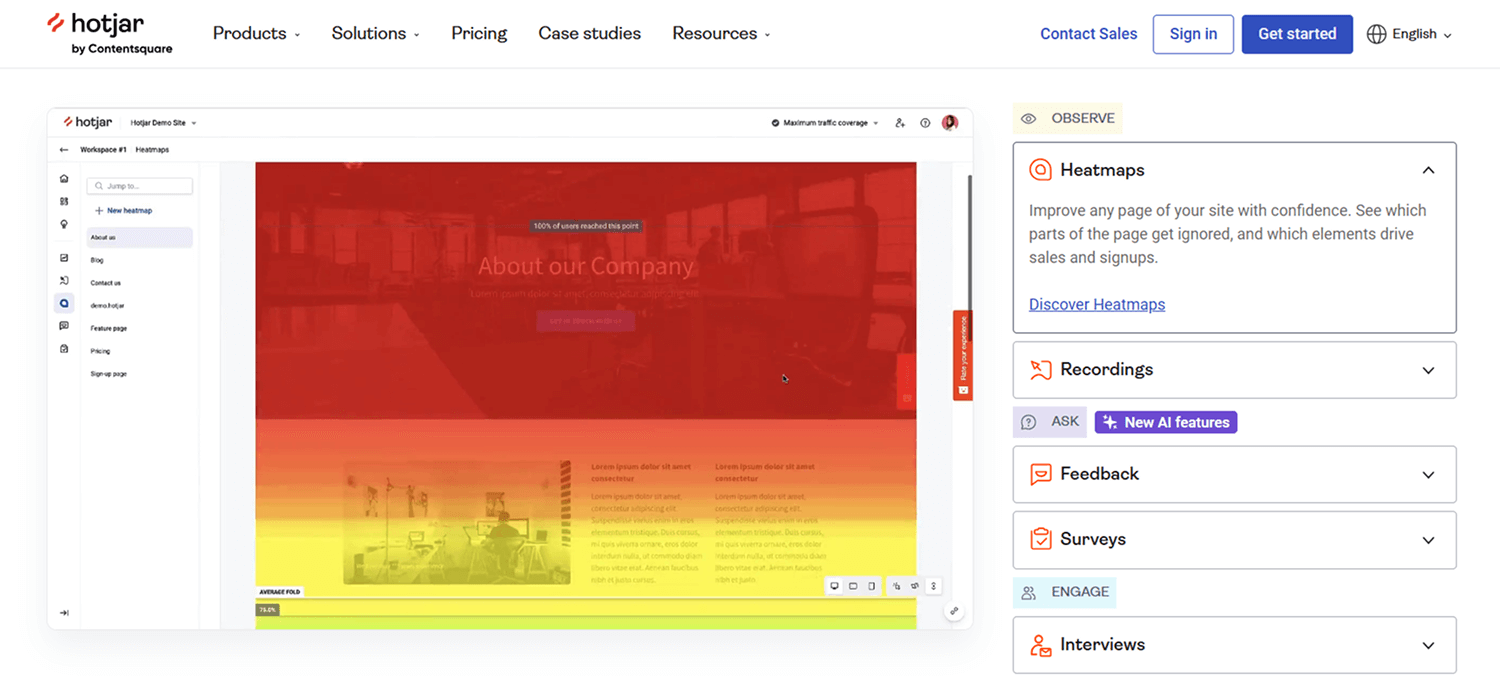
Task: Select the Feature page heatmap
Action: click(109, 328)
